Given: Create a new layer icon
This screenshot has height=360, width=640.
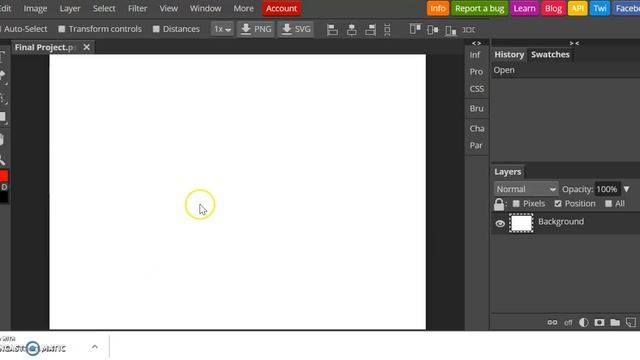Looking at the screenshot, I should click(x=631, y=322).
